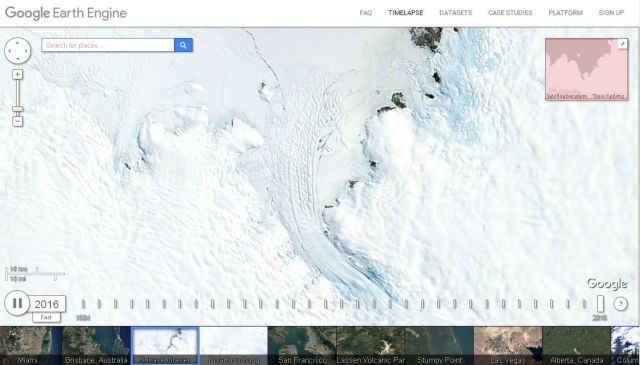640x365 pixels.
Task: Open the Miami timelapse thumbnail
Action: click(31, 345)
